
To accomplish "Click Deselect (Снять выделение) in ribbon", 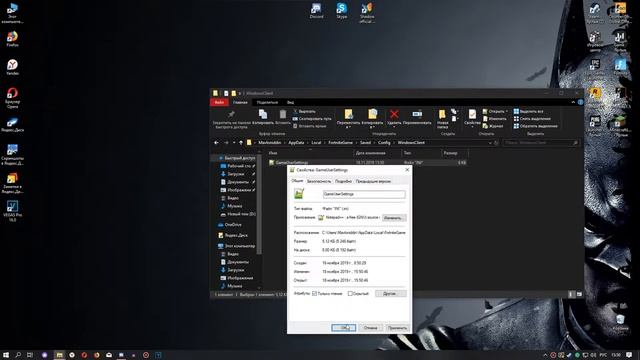I will [532, 119].
